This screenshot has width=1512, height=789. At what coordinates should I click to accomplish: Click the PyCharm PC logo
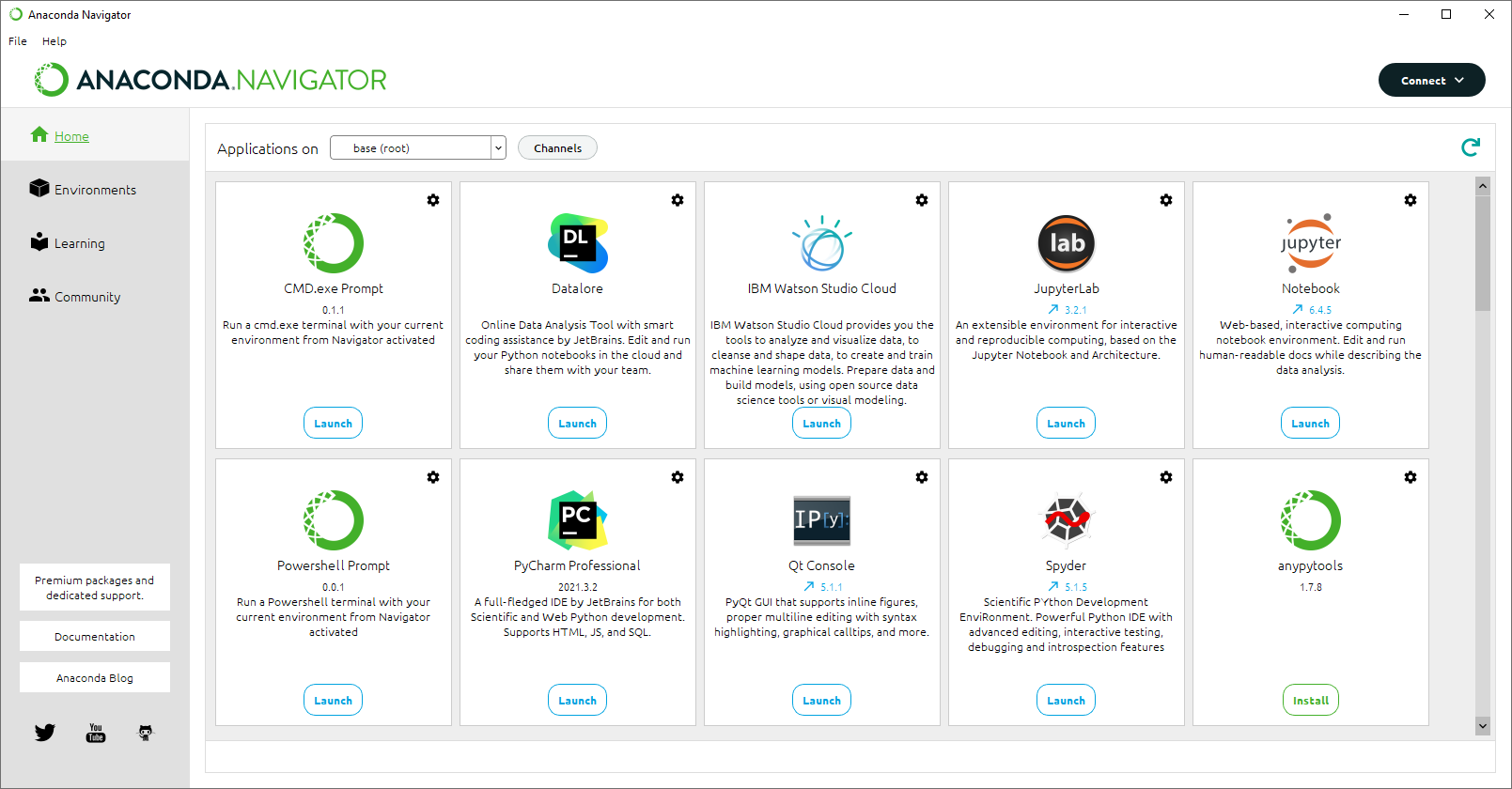578,520
